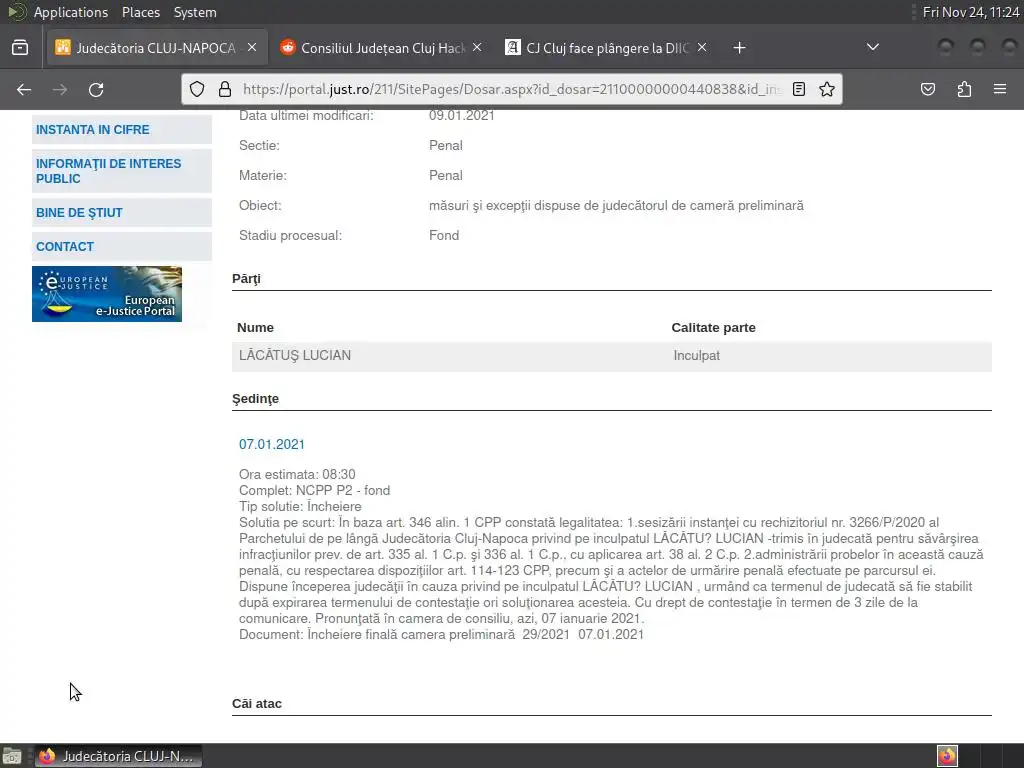
Task: Open the Applications menu
Action: pos(71,12)
